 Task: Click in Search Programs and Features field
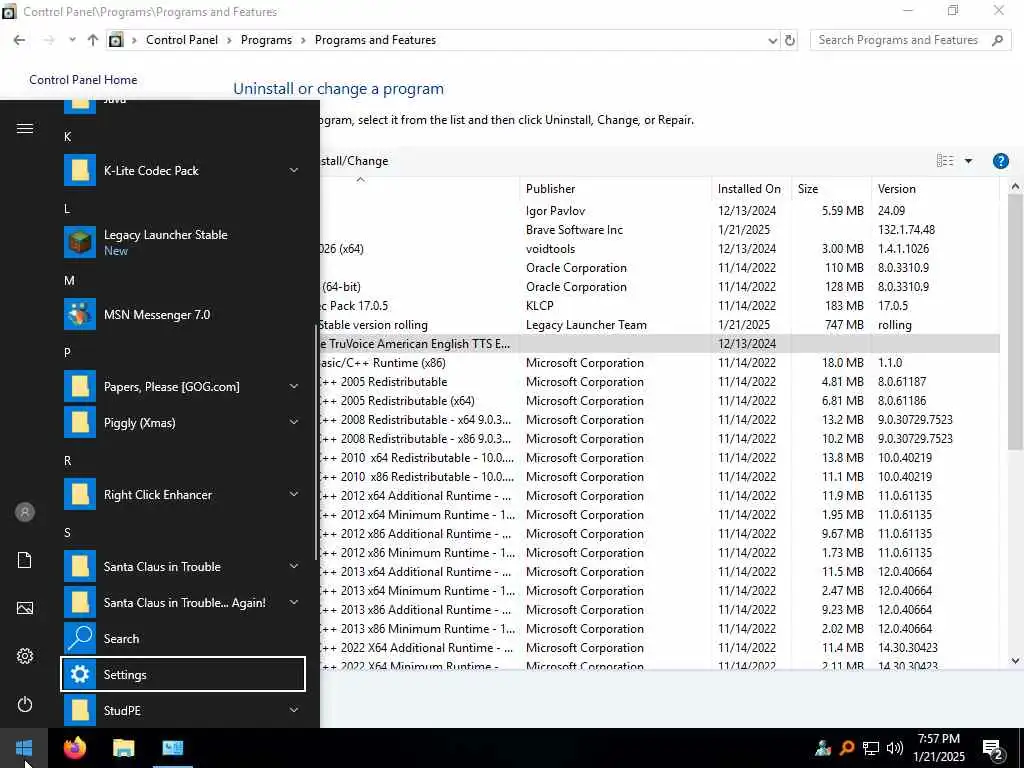(x=901, y=40)
